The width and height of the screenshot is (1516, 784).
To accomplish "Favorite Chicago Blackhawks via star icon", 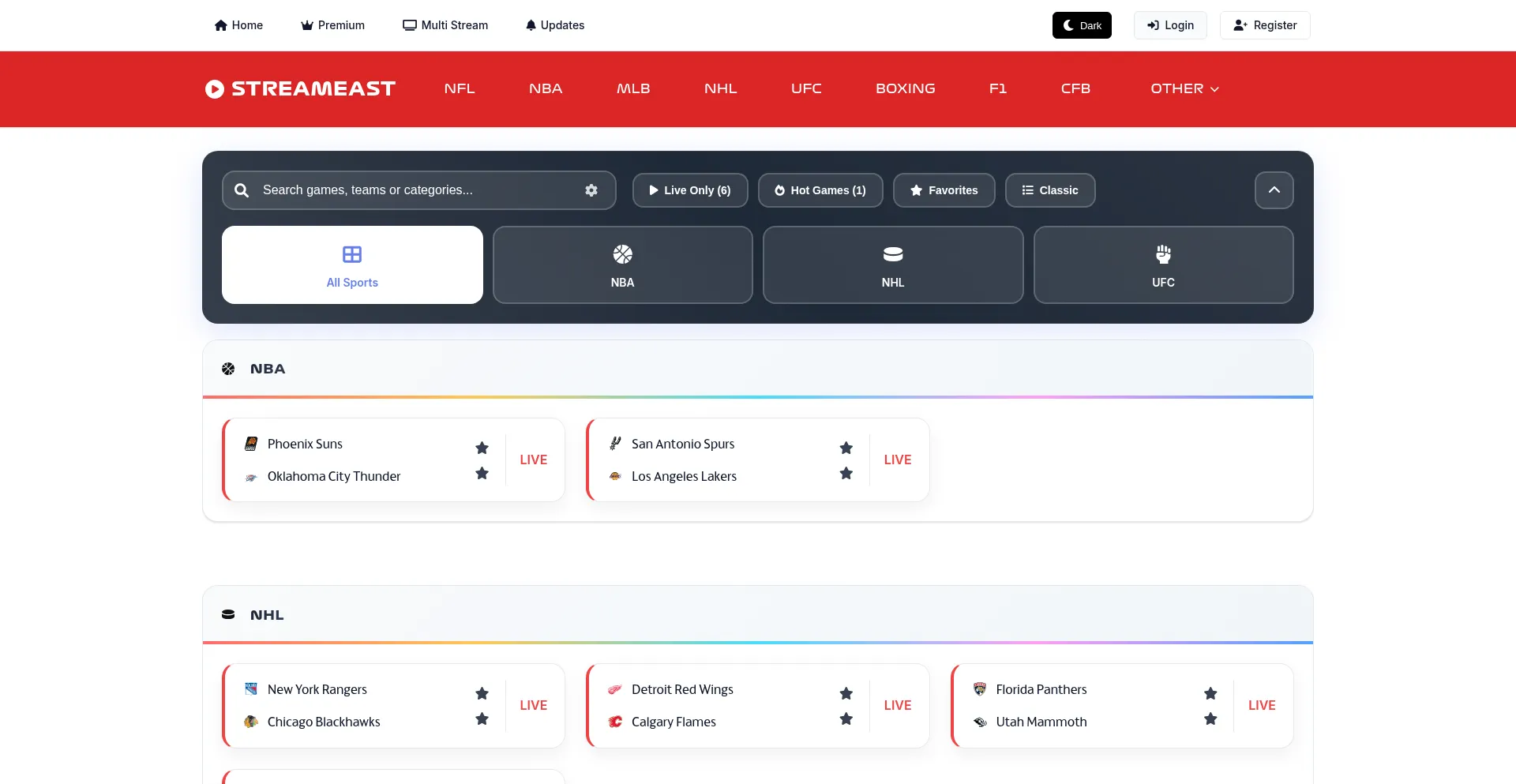I will (x=482, y=718).
